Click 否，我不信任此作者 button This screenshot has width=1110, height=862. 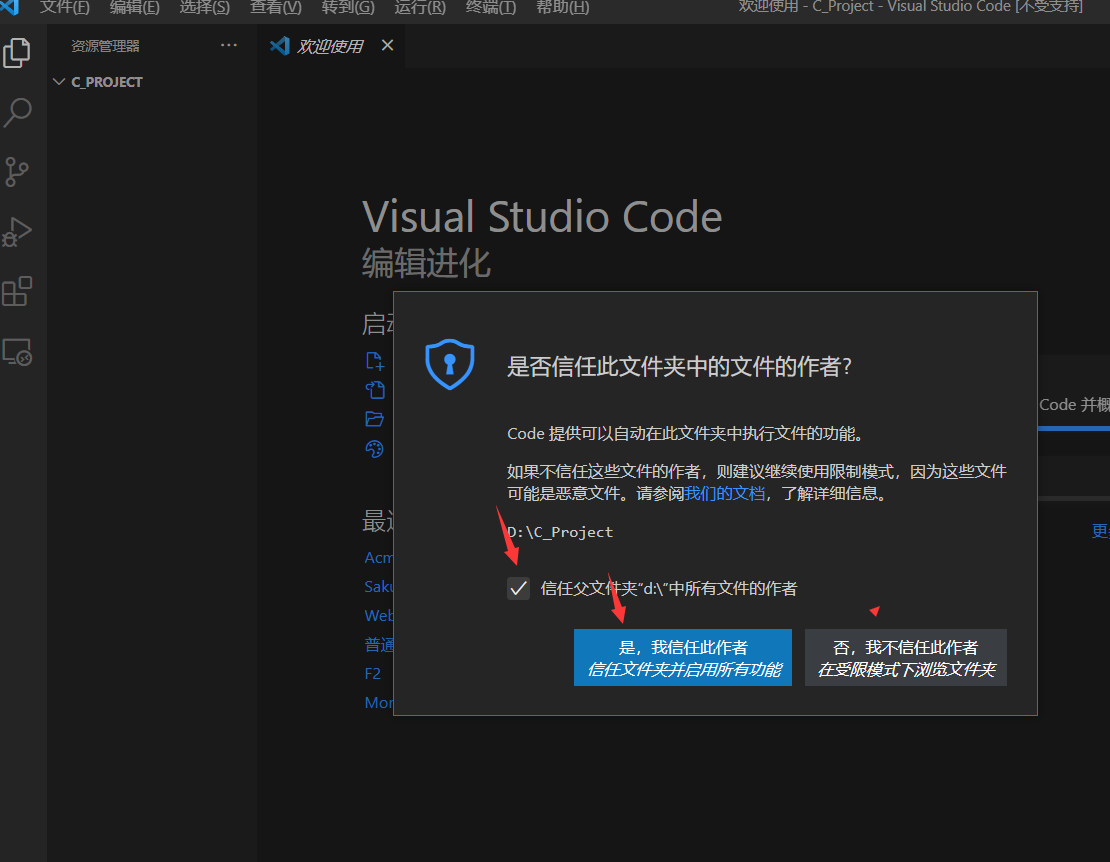point(905,657)
